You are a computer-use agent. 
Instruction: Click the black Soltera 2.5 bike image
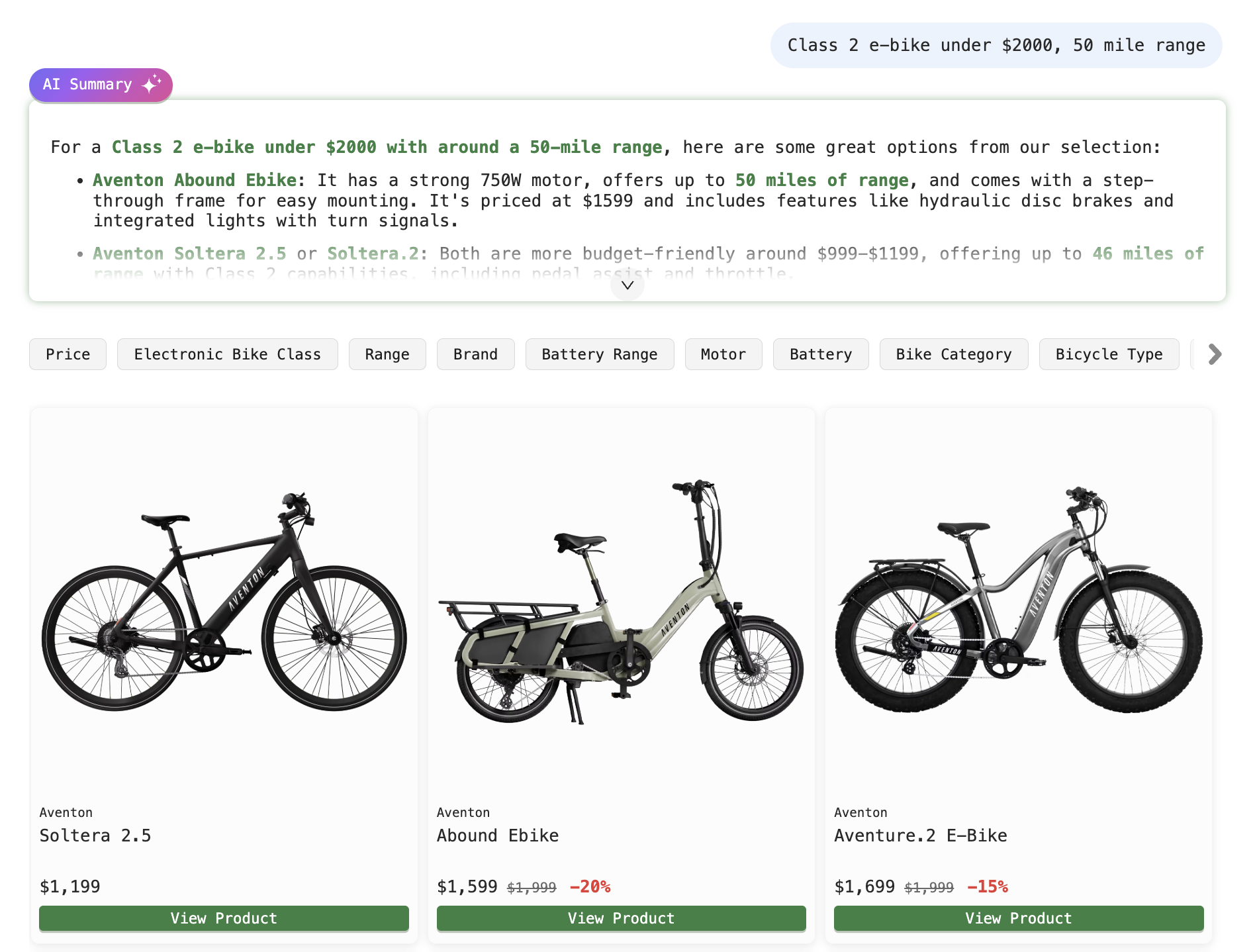pyautogui.click(x=224, y=602)
